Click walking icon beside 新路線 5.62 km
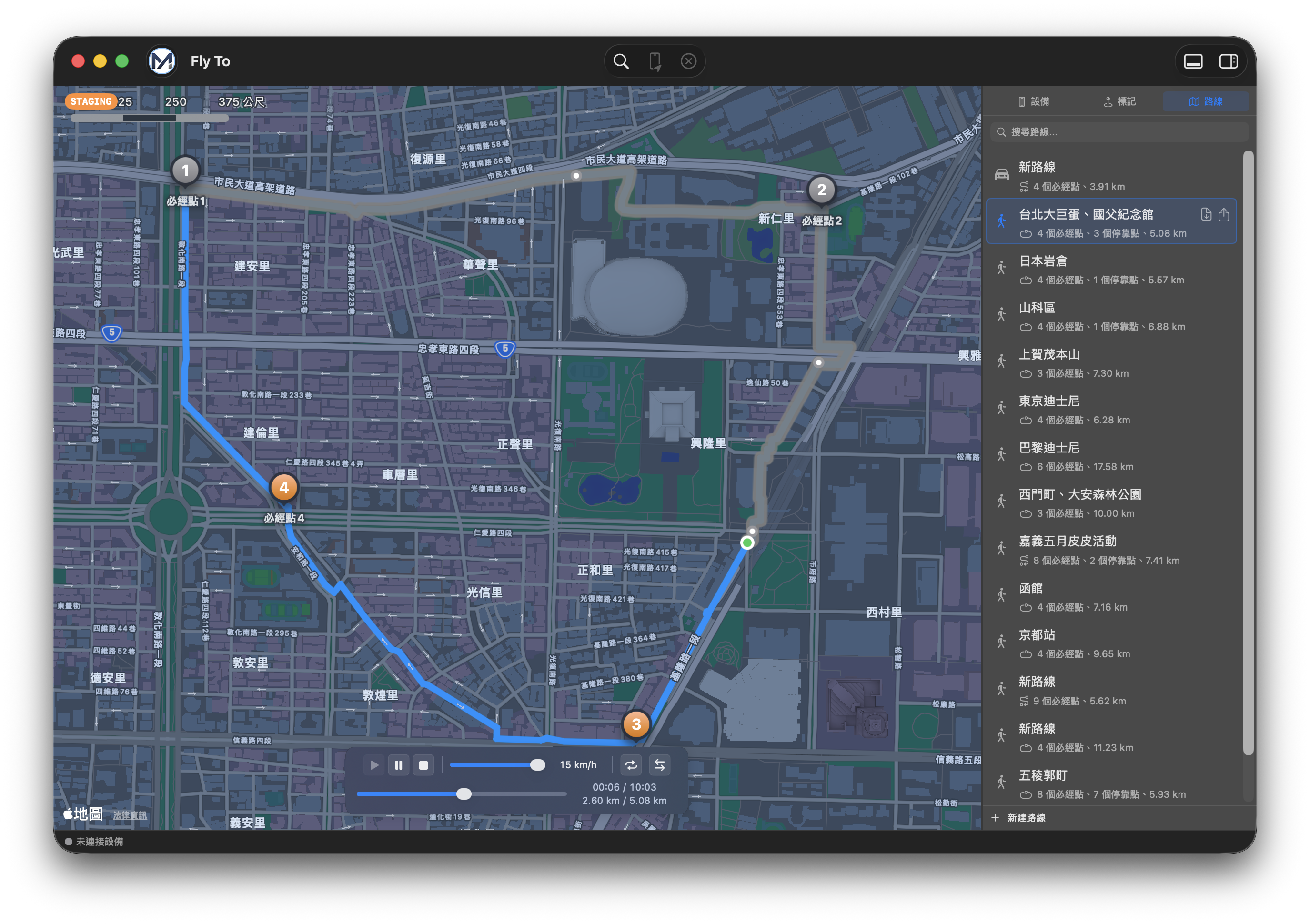The width and height of the screenshot is (1310, 924). (x=1001, y=689)
